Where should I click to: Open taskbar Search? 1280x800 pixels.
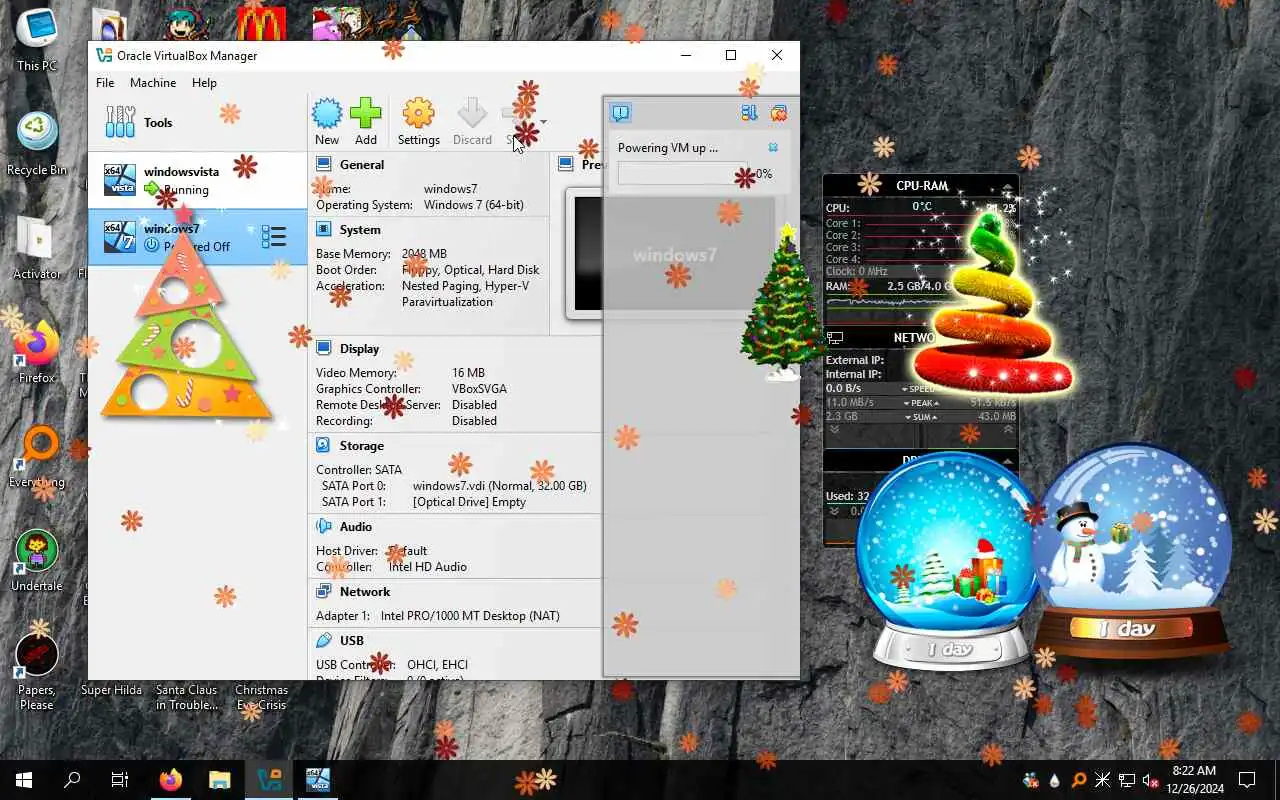(x=72, y=780)
